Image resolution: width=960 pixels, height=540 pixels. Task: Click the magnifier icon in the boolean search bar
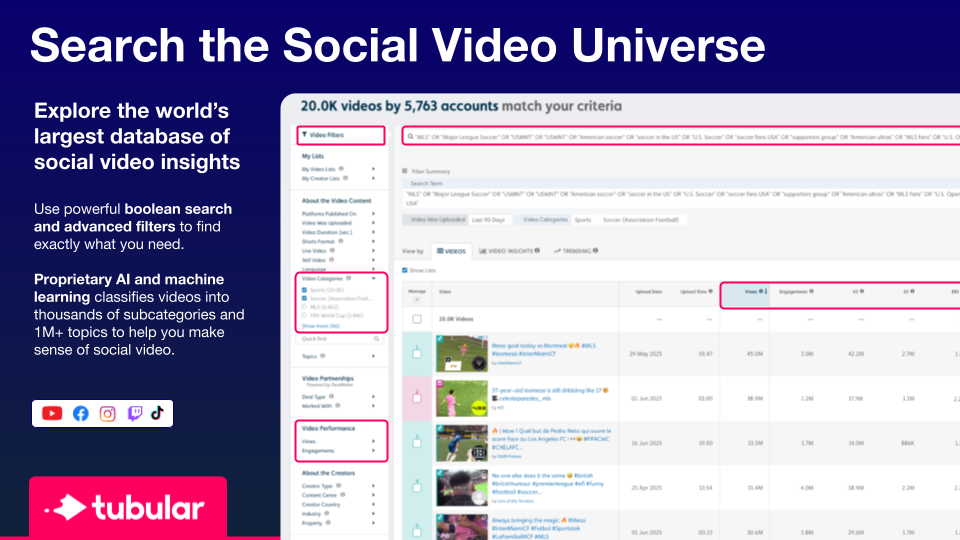tap(411, 137)
